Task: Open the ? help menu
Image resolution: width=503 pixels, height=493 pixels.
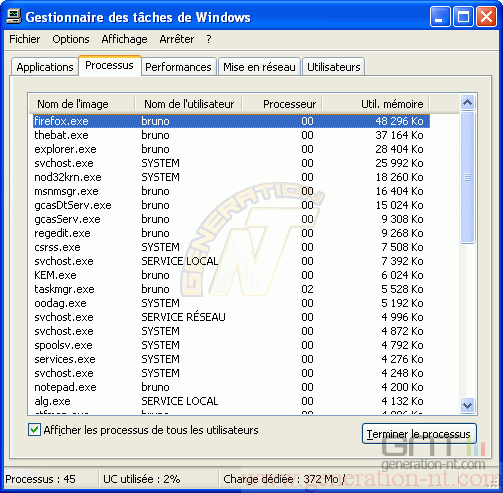Action: coord(209,39)
